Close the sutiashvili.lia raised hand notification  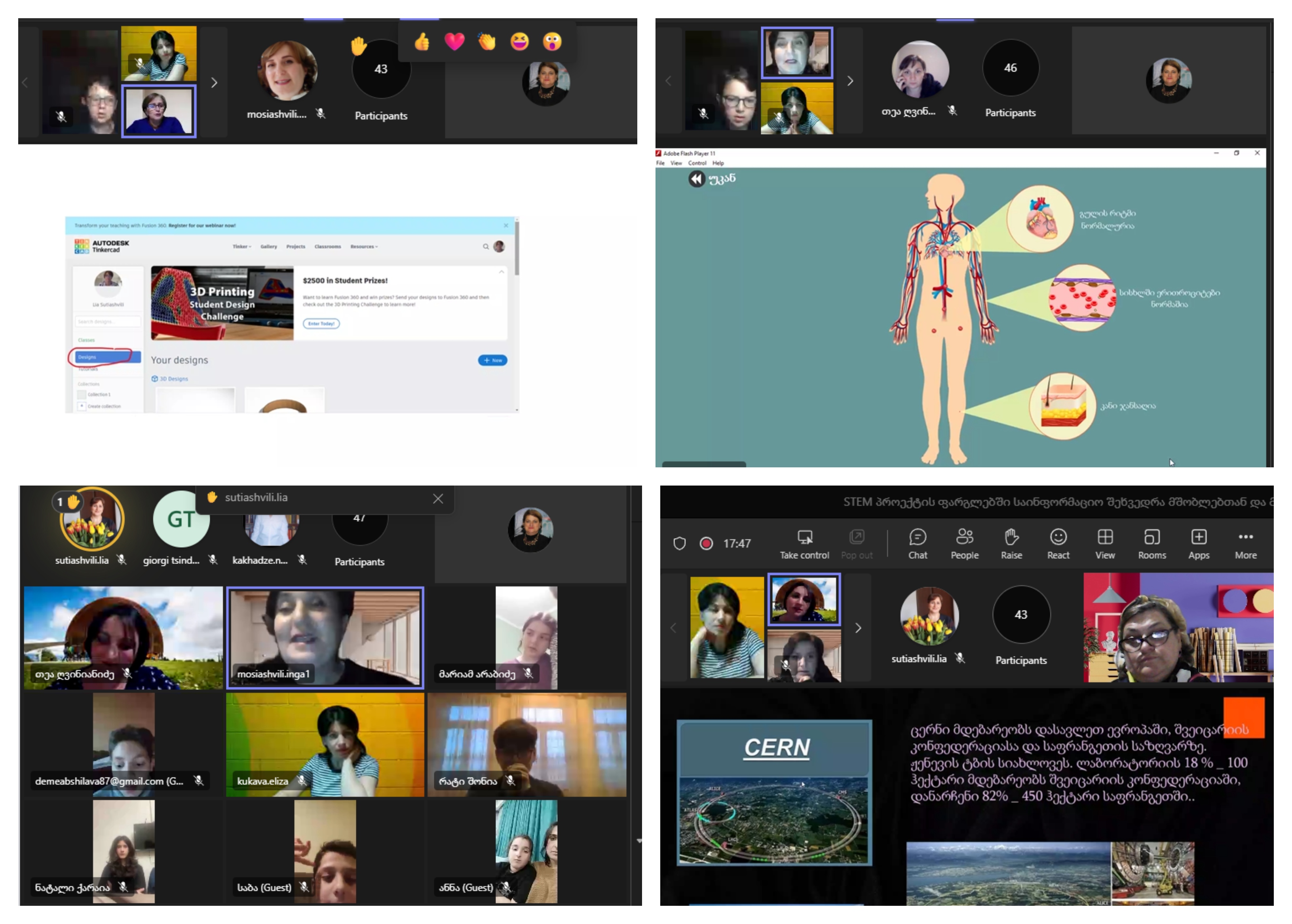438,499
